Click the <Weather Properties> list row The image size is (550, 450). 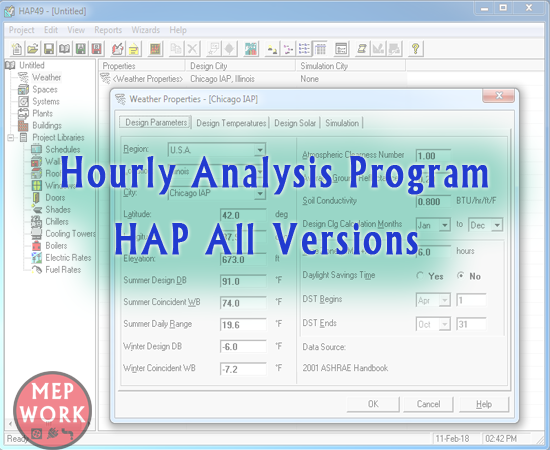(253, 79)
